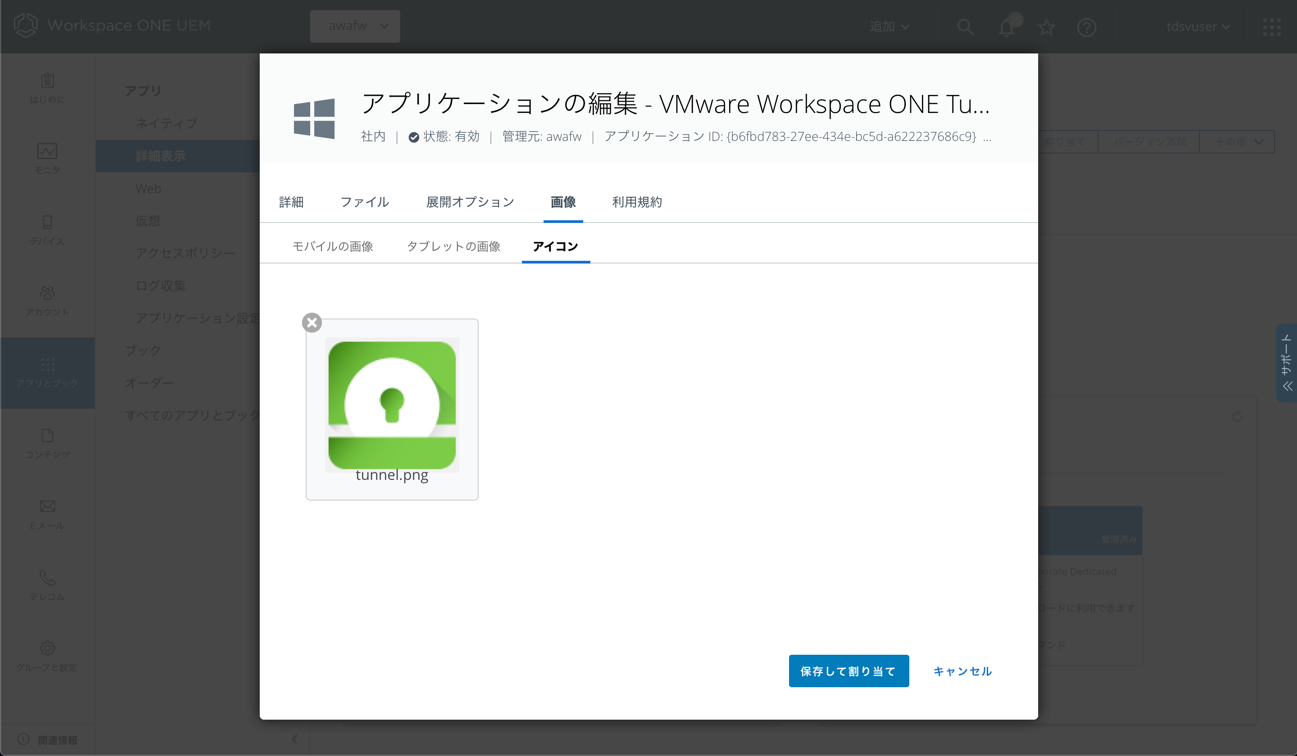Open the tdsvuser account dropdown

click(x=1198, y=27)
